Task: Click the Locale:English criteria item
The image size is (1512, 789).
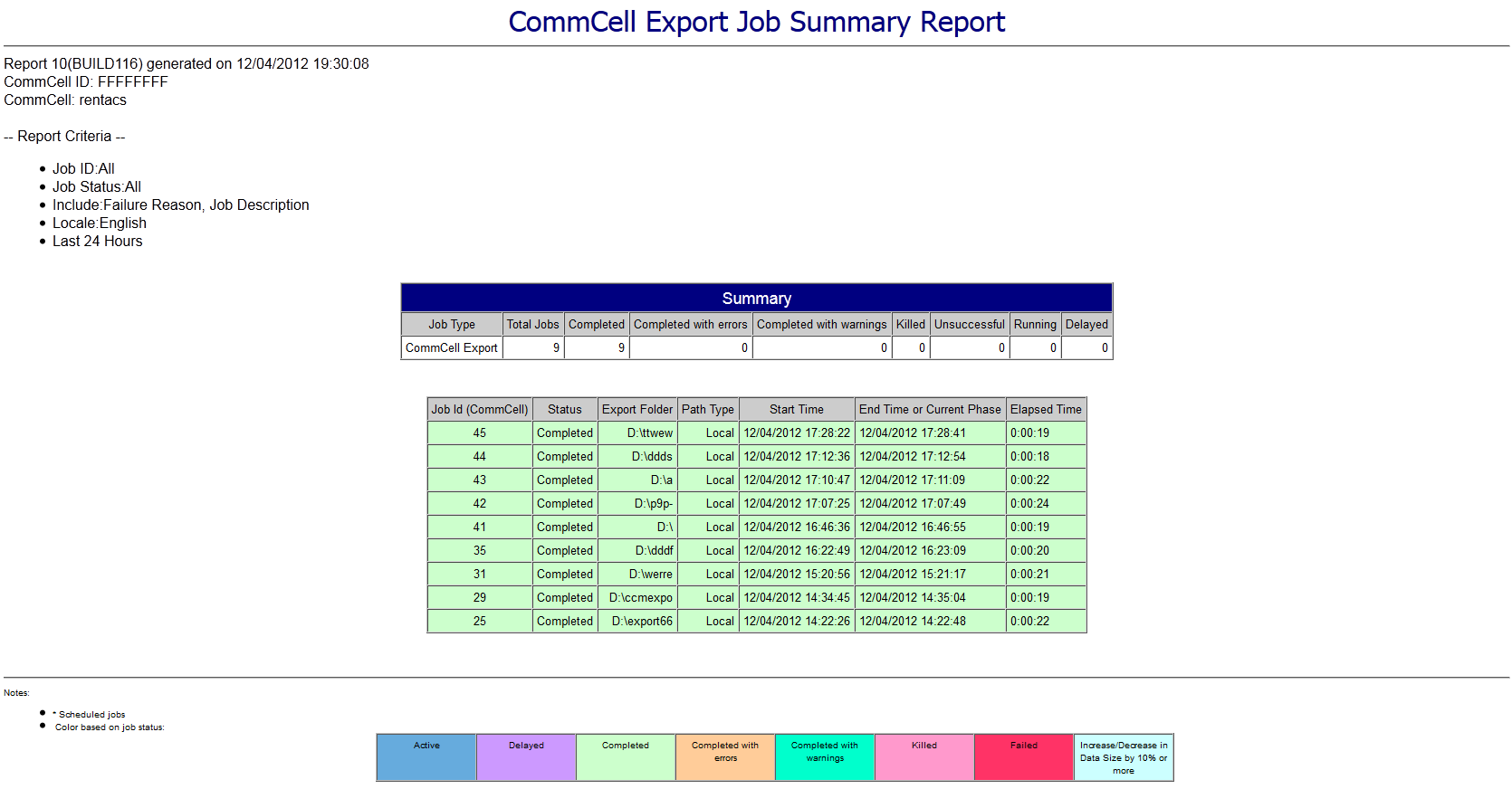Action: coord(100,223)
